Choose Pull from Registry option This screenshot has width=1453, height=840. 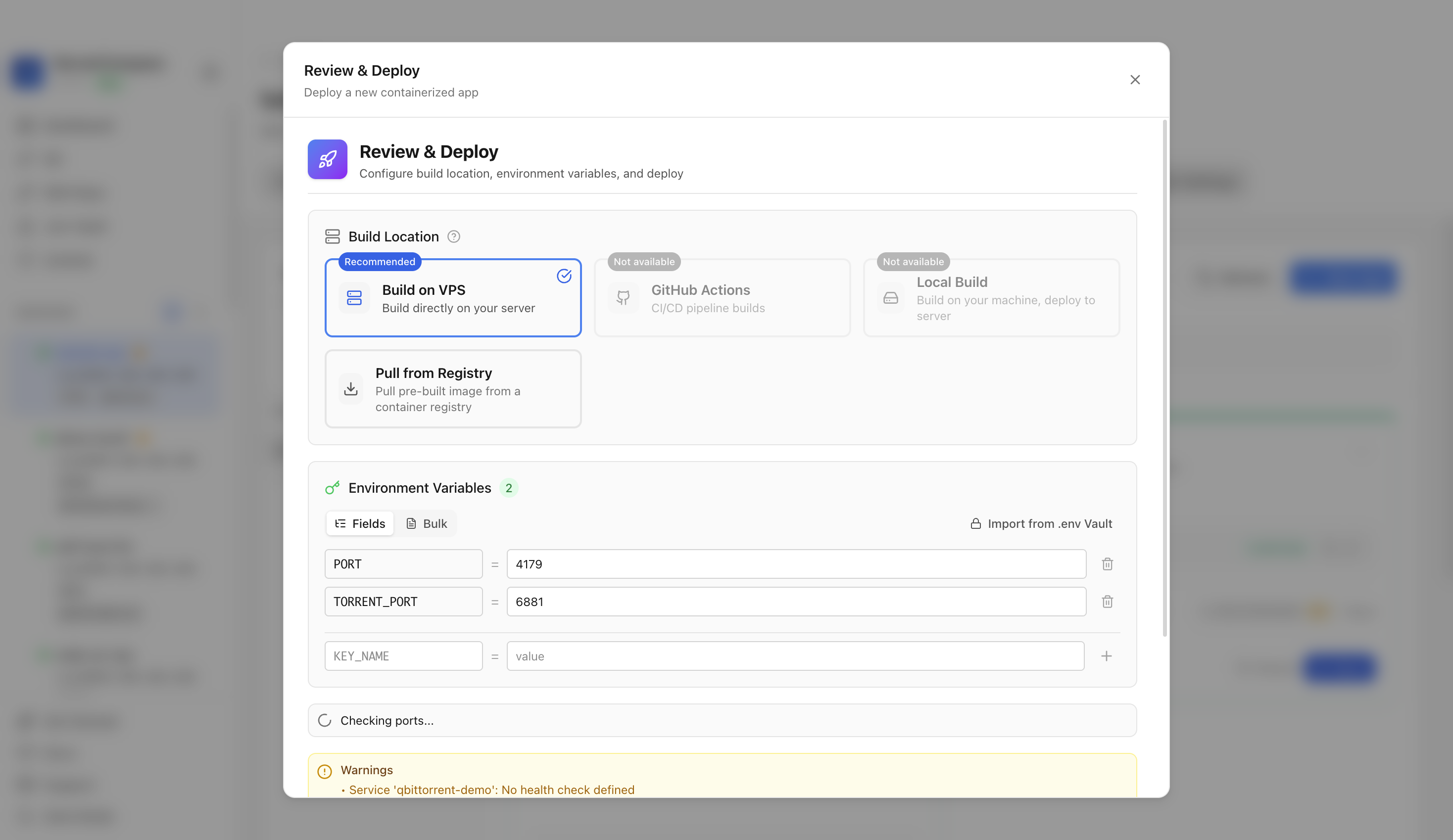click(453, 389)
